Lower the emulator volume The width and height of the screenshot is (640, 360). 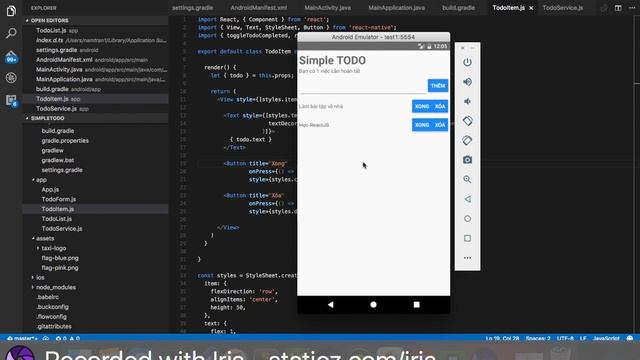click(467, 101)
